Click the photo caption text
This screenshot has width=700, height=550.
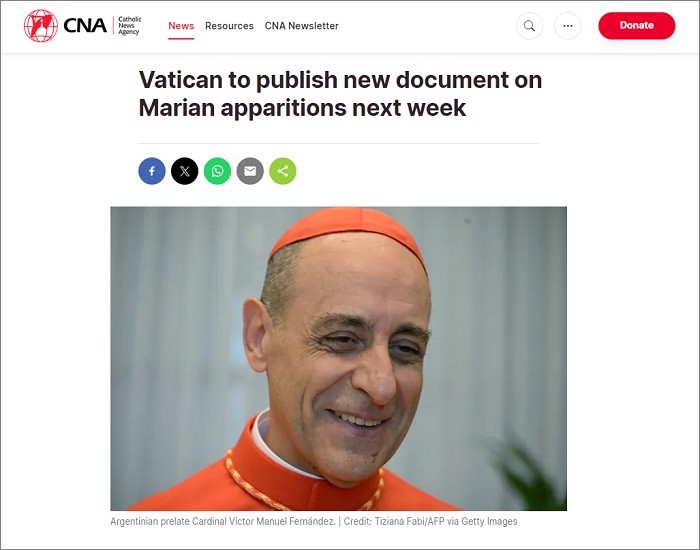point(314,521)
